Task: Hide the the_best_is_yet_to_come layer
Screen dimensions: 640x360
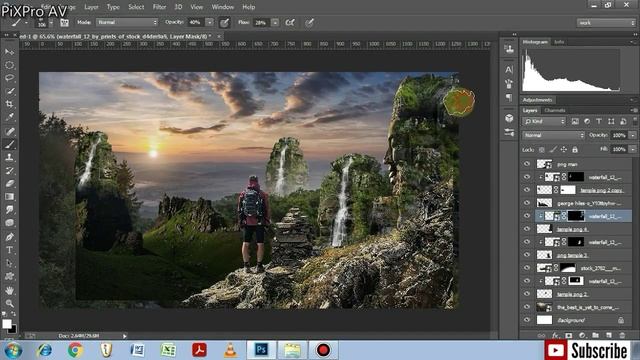Action: 527,307
